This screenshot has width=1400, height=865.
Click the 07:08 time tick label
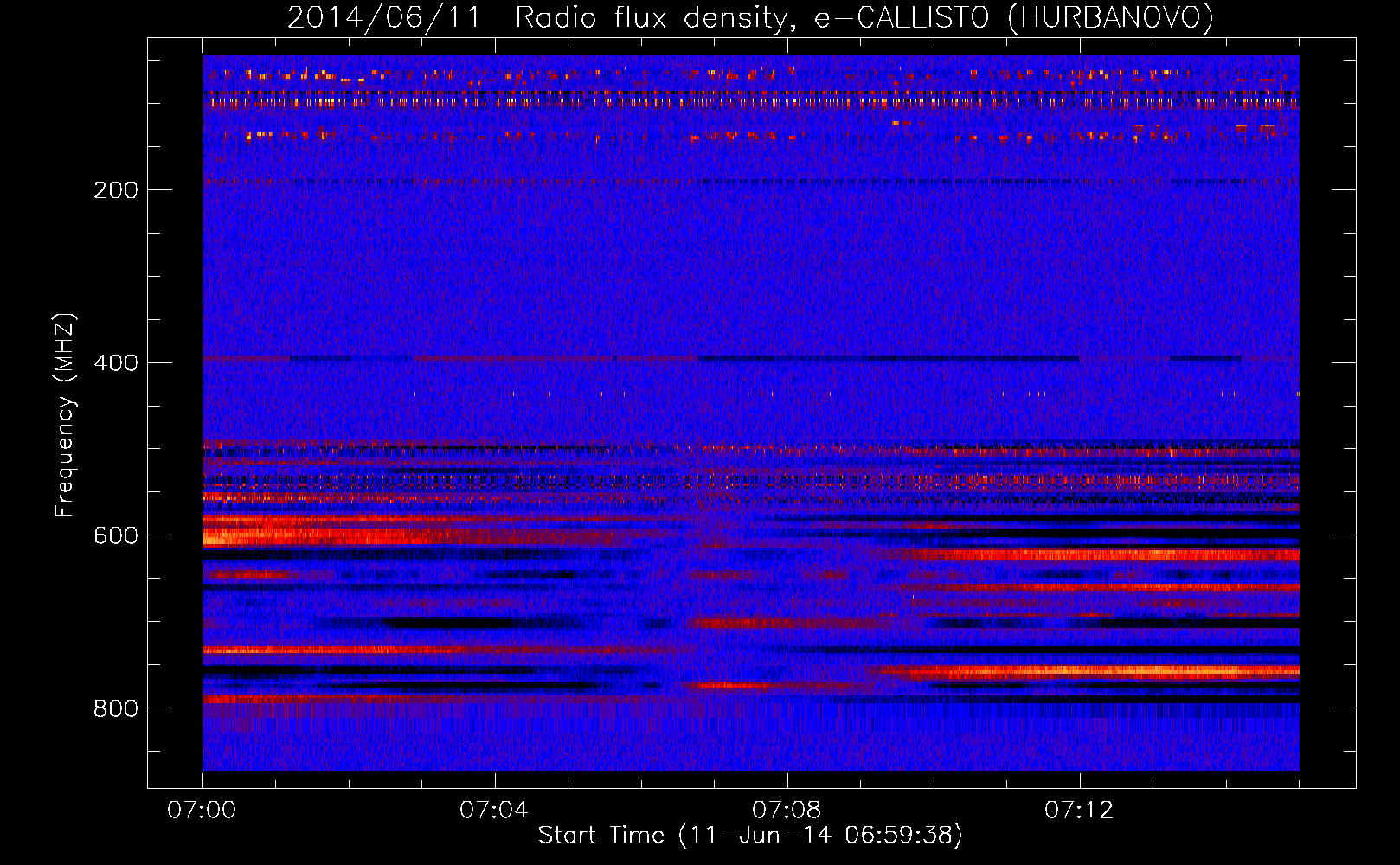click(787, 811)
